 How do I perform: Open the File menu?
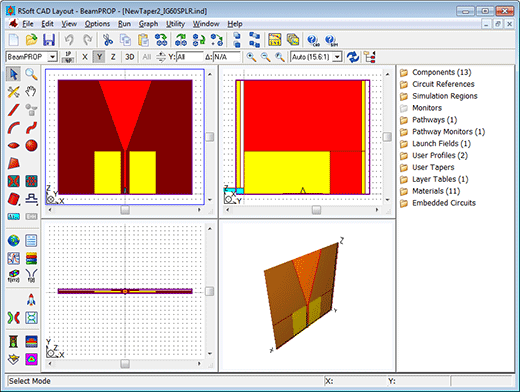coord(28,24)
